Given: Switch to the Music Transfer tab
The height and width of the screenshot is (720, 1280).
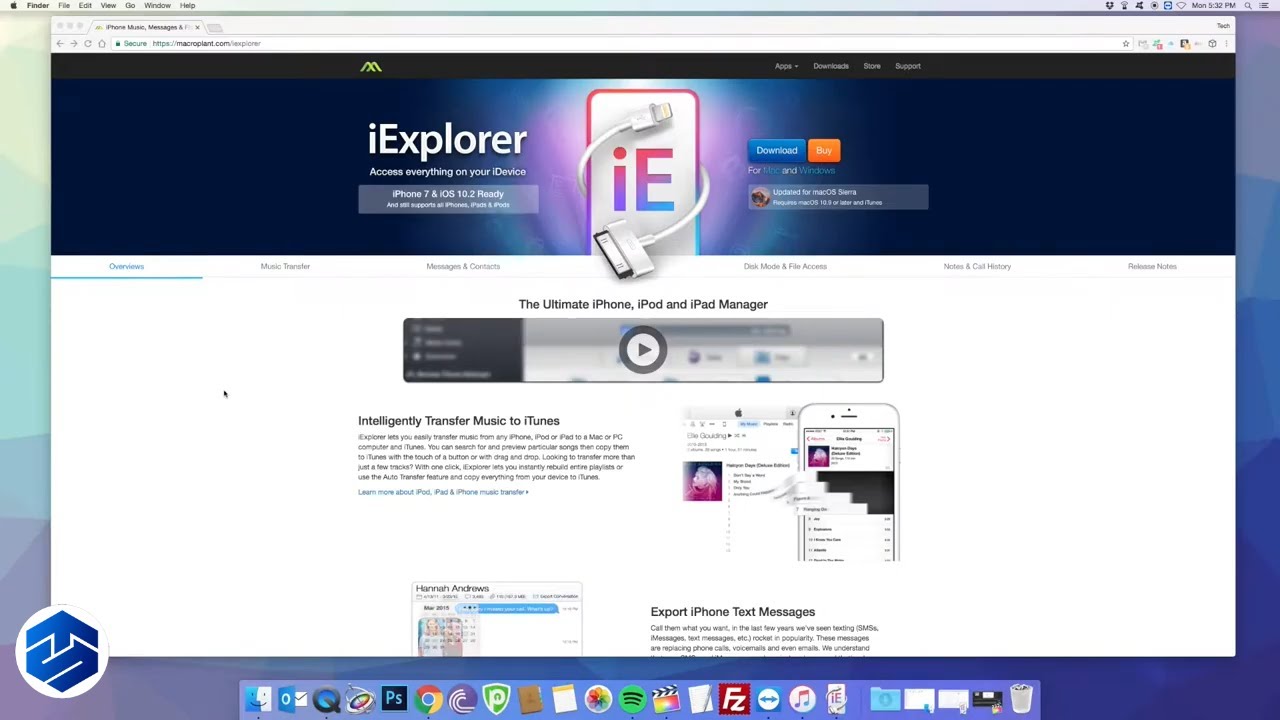Looking at the screenshot, I should click(x=285, y=266).
